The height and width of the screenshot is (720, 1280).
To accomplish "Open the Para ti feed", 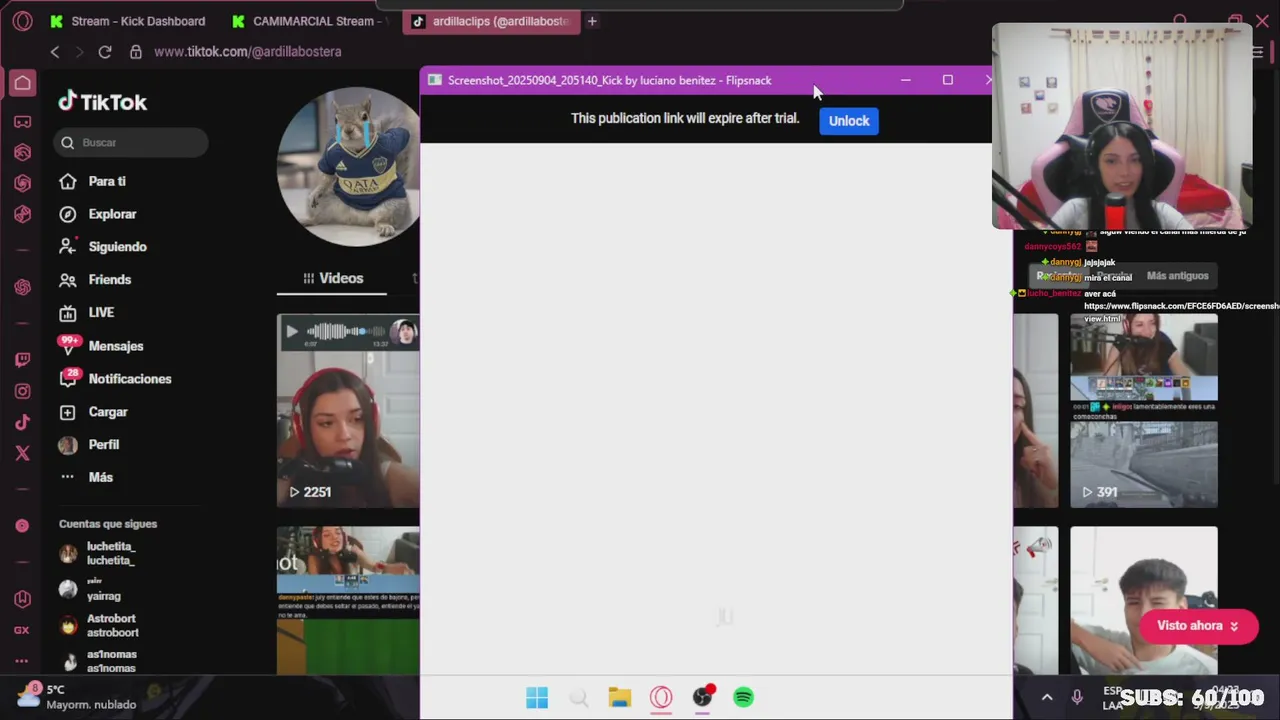I will [x=93, y=181].
